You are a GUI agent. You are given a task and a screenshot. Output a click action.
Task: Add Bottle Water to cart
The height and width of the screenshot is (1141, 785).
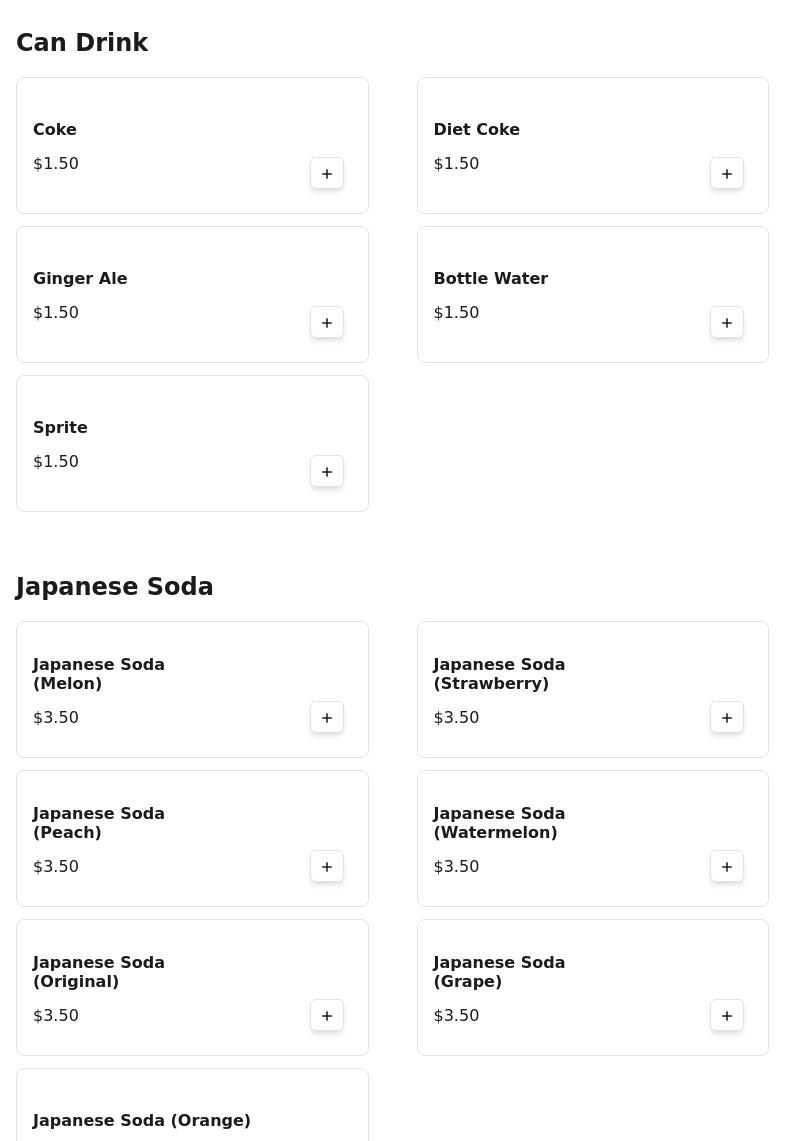coord(727,323)
